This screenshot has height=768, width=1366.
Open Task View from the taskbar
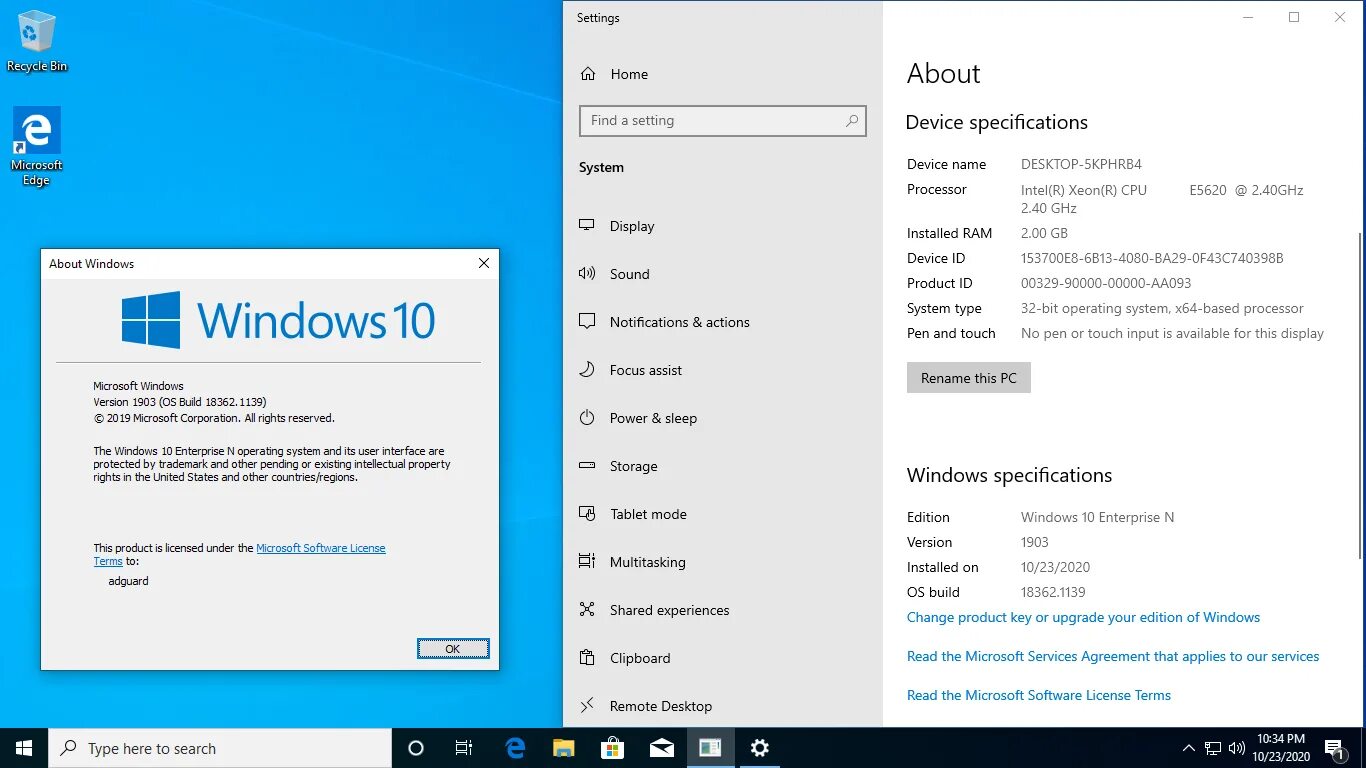464,748
